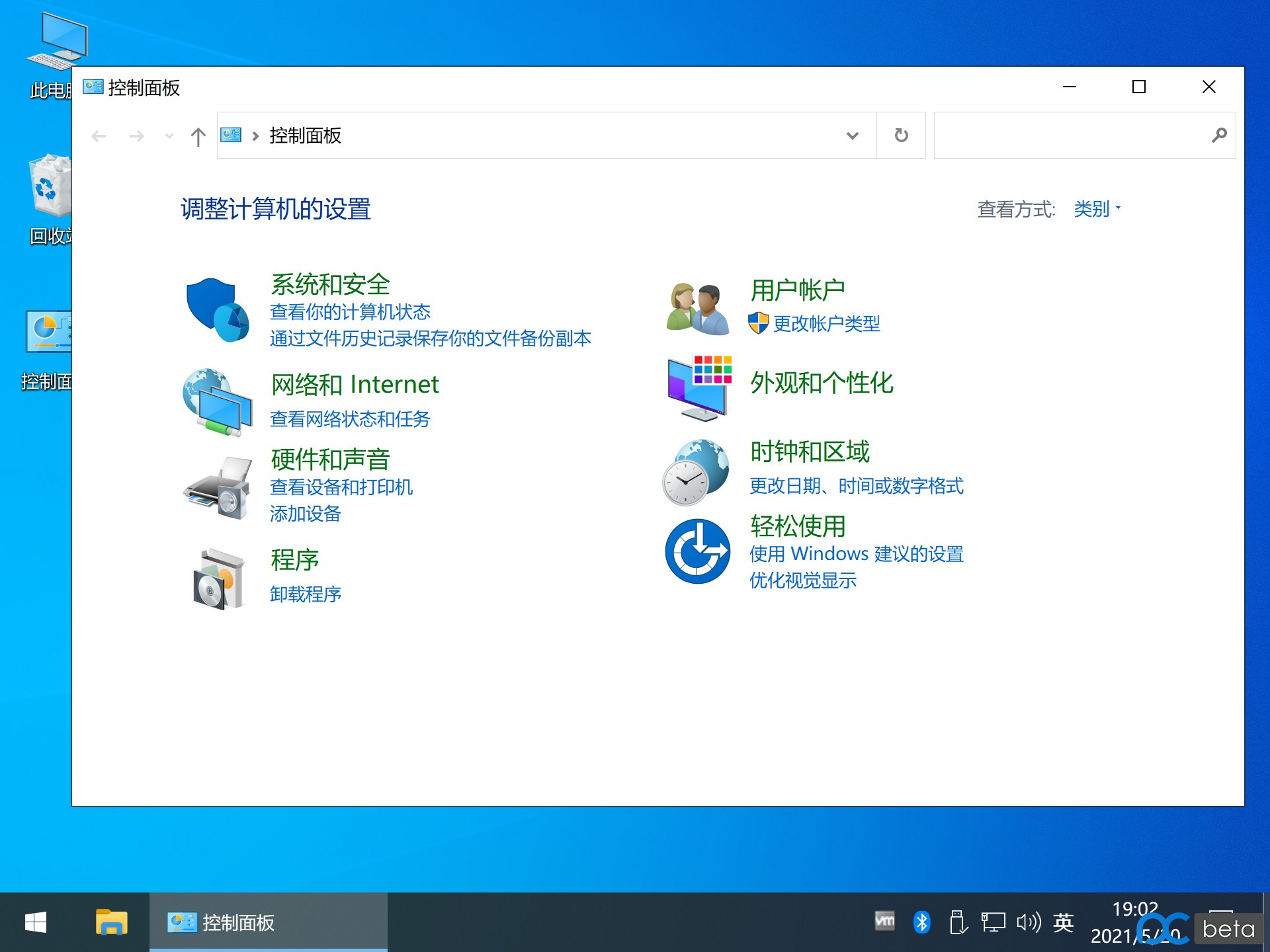Open 优化视觉显示 link
Viewport: 1270px width, 952px height.
coord(803,580)
